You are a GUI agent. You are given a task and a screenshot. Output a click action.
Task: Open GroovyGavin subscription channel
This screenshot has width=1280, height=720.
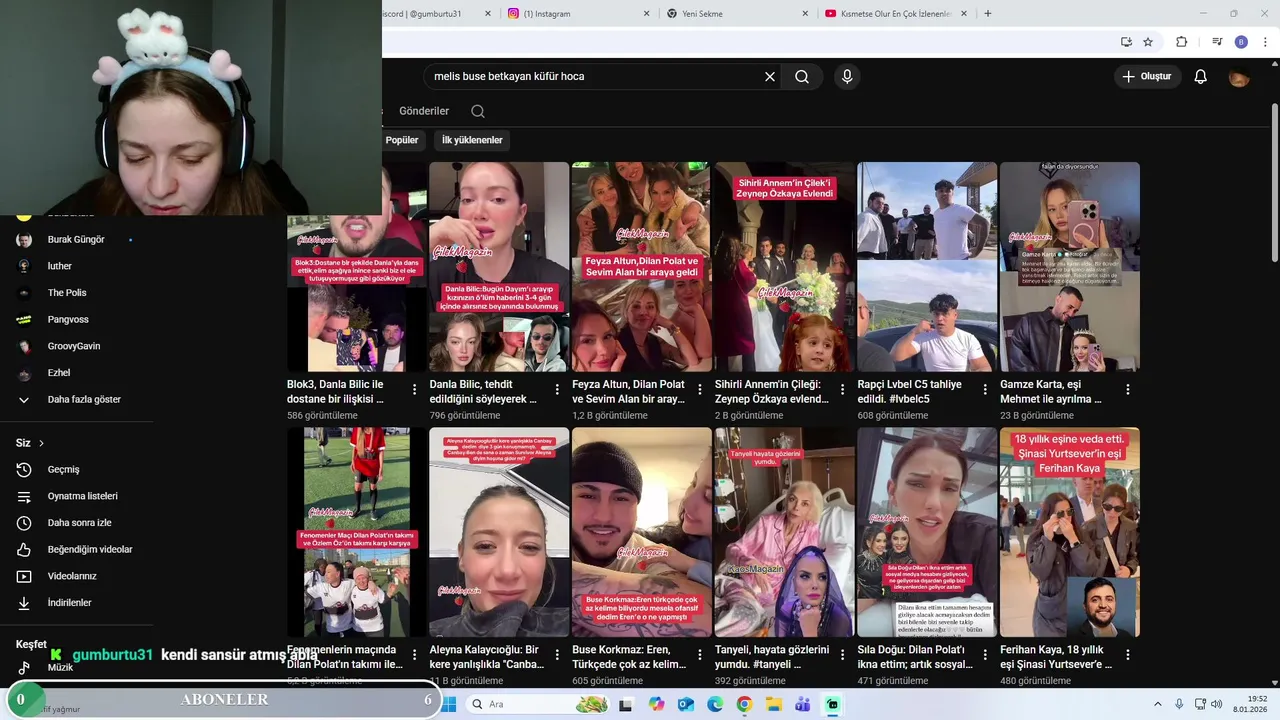coord(76,346)
